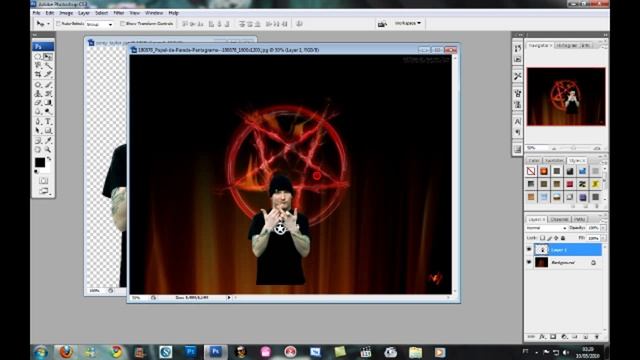
Task: Open the Auto-Select Group dropdown
Action: [99, 24]
